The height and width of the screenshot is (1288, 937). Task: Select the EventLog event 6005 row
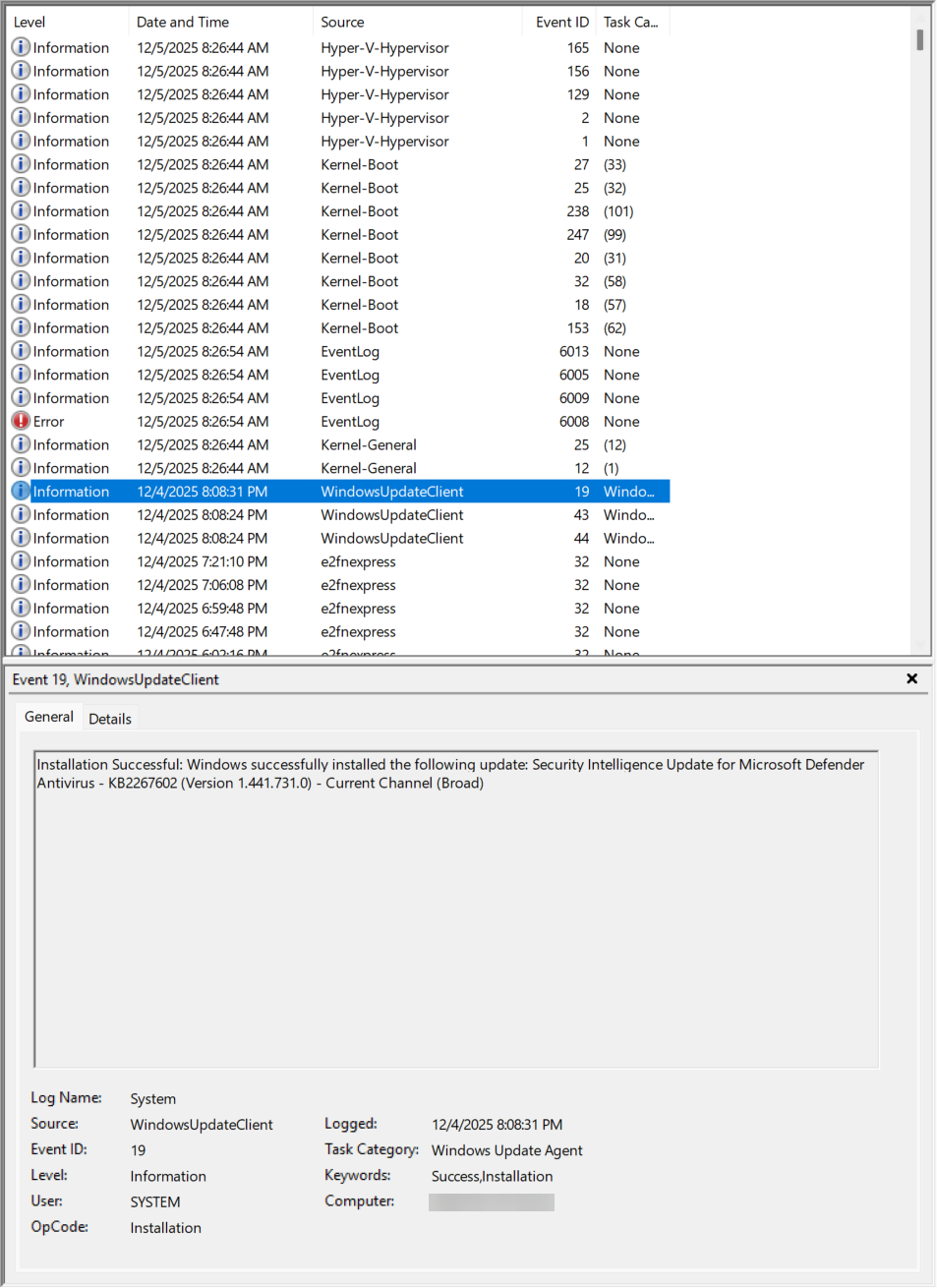click(x=295, y=375)
